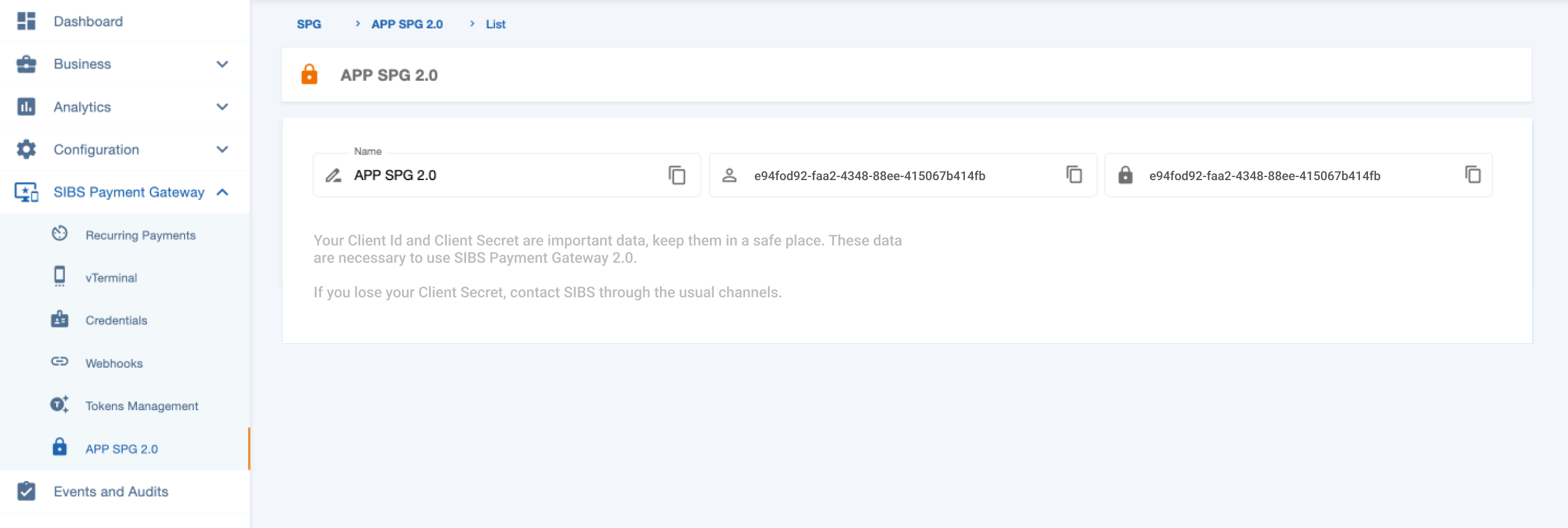Copy the Client Secret value

click(x=1472, y=175)
